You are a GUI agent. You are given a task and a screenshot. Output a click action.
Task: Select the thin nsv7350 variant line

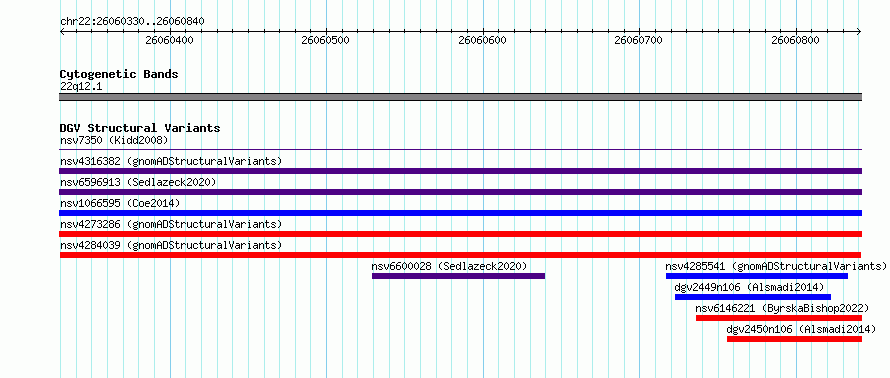tap(461, 150)
